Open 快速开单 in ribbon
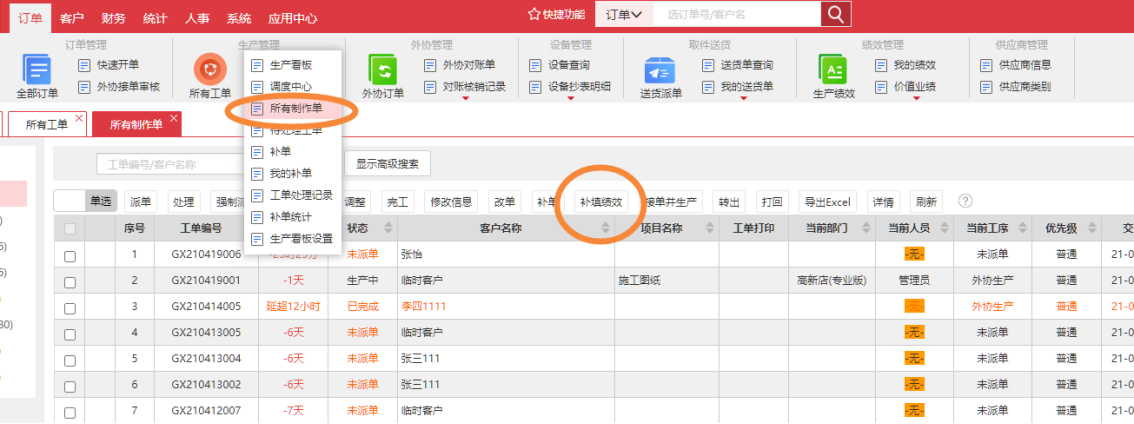 (x=108, y=65)
